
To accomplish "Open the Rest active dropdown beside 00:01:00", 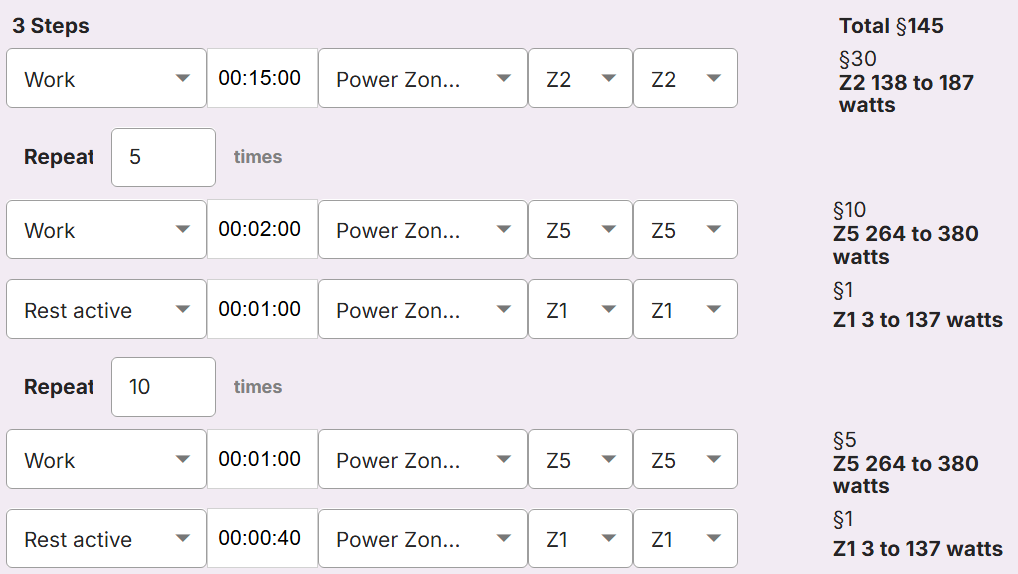I will coord(106,310).
